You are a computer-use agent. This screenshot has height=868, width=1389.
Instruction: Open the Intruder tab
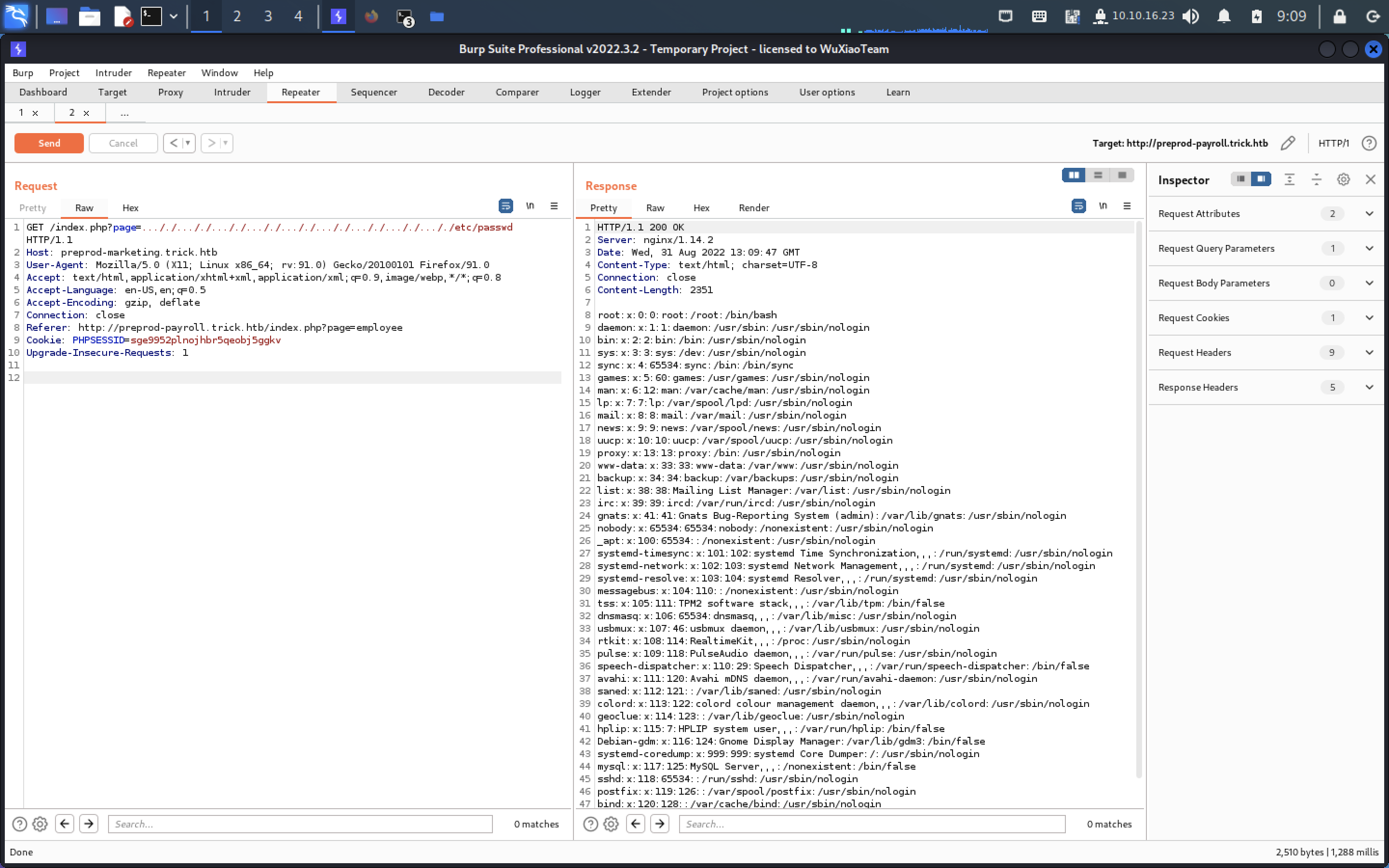tap(232, 92)
